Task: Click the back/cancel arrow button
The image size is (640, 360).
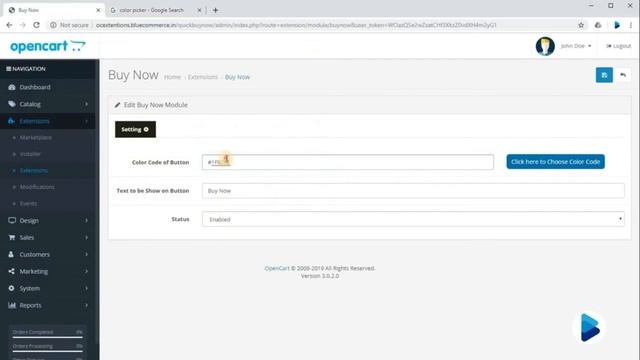Action: pos(623,75)
